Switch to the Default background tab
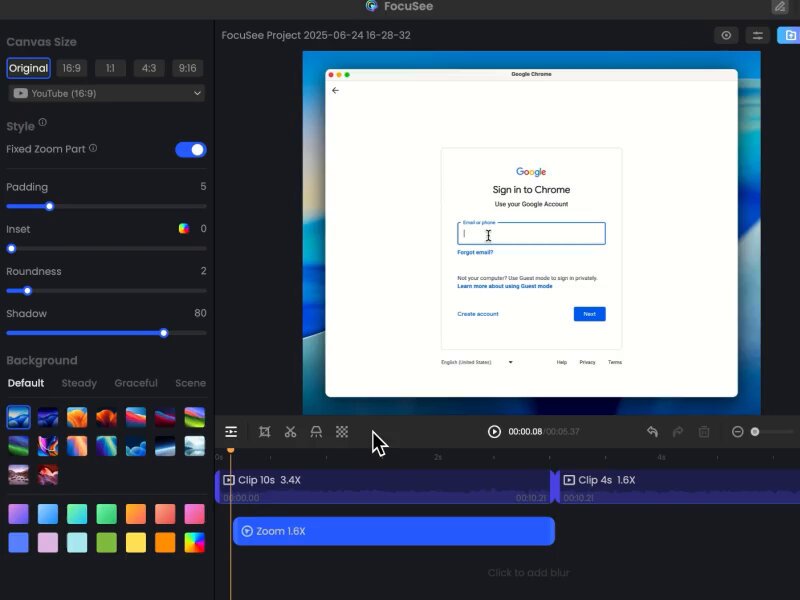Image resolution: width=800 pixels, height=600 pixels. [x=26, y=383]
